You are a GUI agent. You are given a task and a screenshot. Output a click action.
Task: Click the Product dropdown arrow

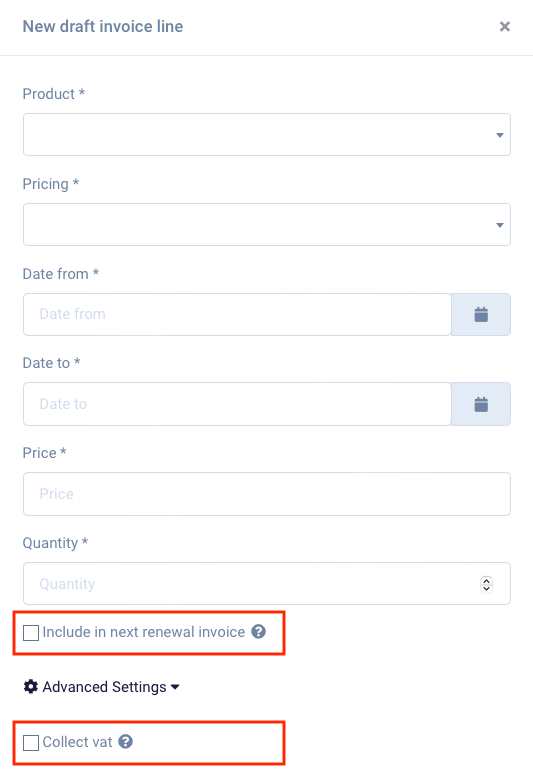500,135
